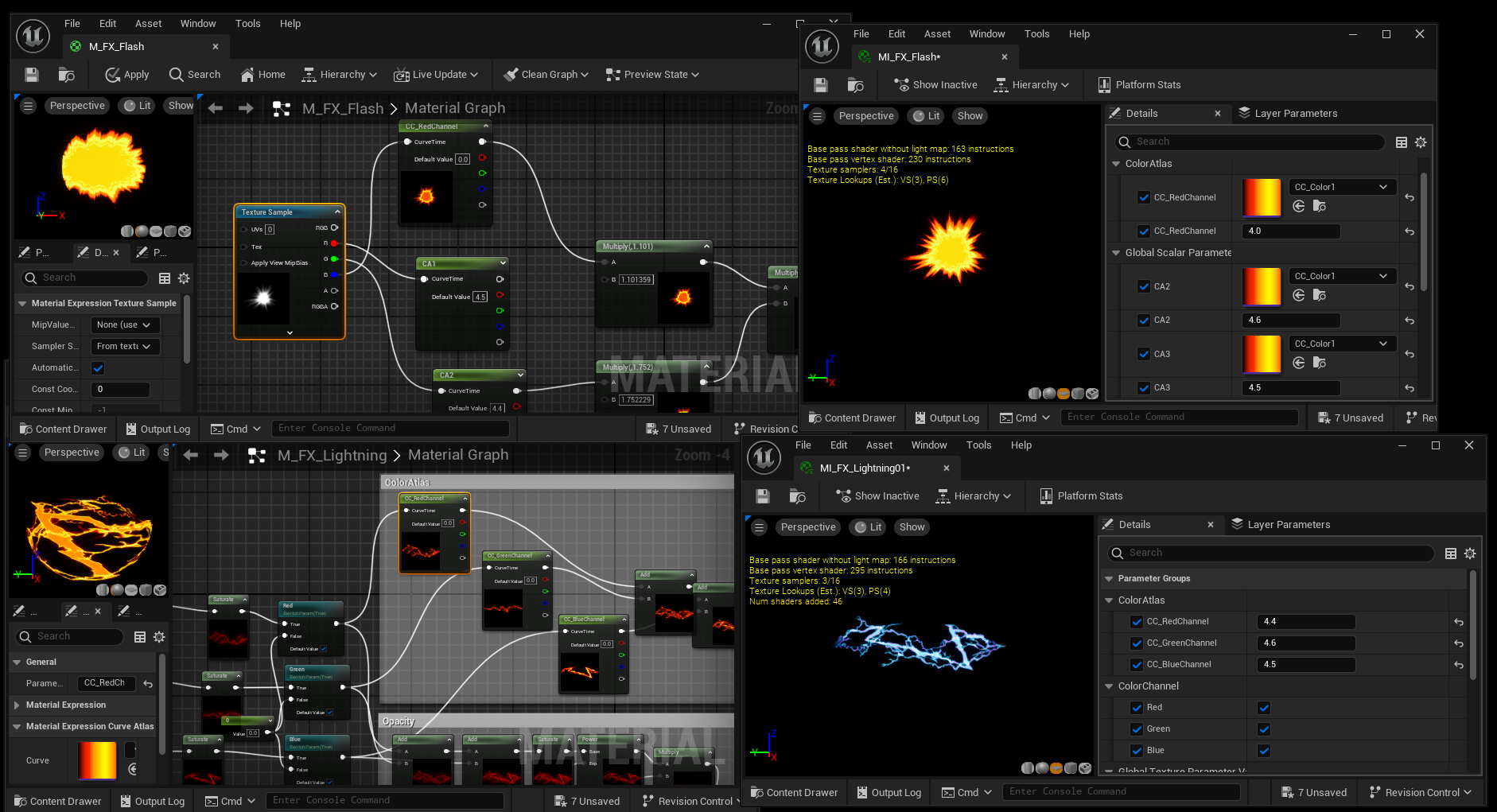This screenshot has height=812, width=1497.
Task: Open viewport options hamburger in M_FX_Flash preview
Action: point(29,106)
